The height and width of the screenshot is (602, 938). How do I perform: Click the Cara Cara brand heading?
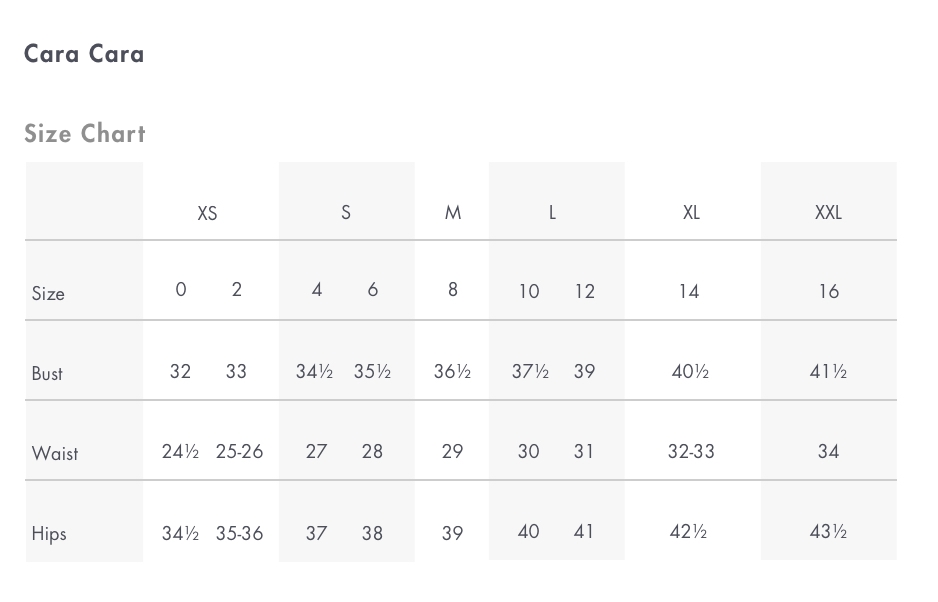(84, 54)
